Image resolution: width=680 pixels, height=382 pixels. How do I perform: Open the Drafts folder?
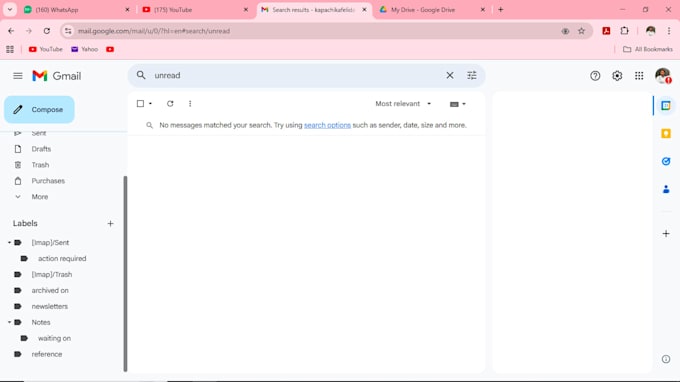tap(41, 149)
